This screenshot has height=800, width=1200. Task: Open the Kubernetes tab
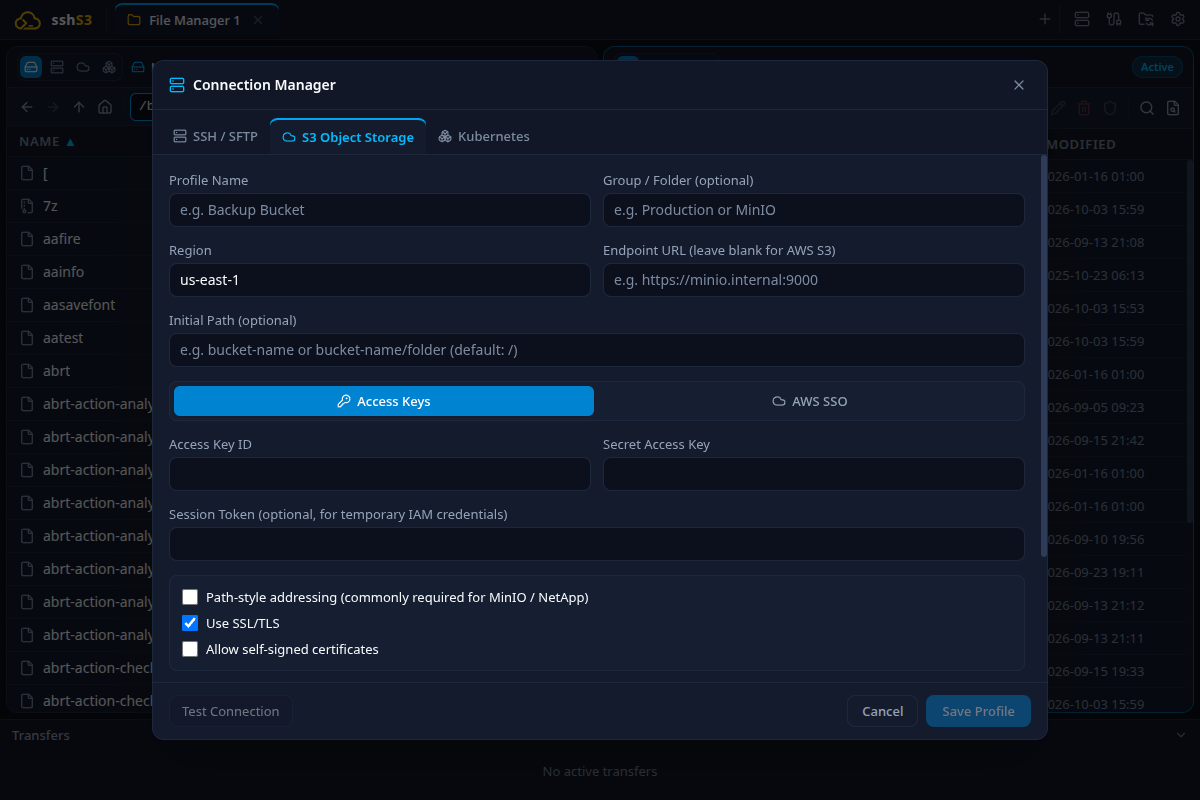pyautogui.click(x=484, y=136)
